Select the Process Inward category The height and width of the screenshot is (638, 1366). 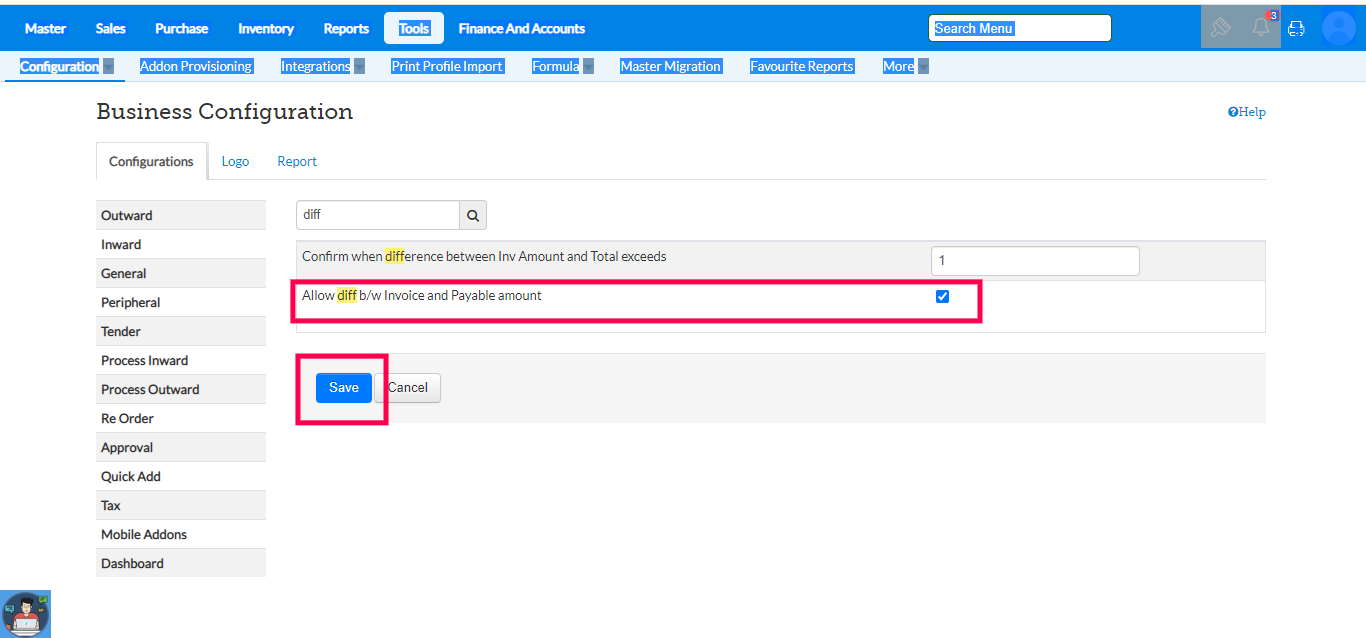click(x=181, y=360)
